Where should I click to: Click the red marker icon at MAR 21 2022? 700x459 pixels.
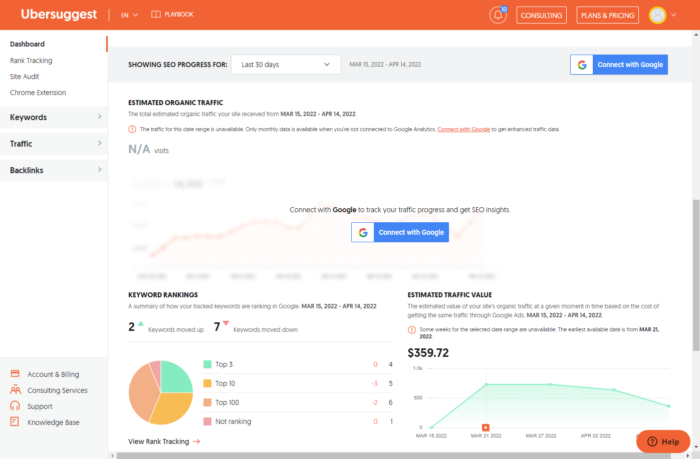click(486, 427)
